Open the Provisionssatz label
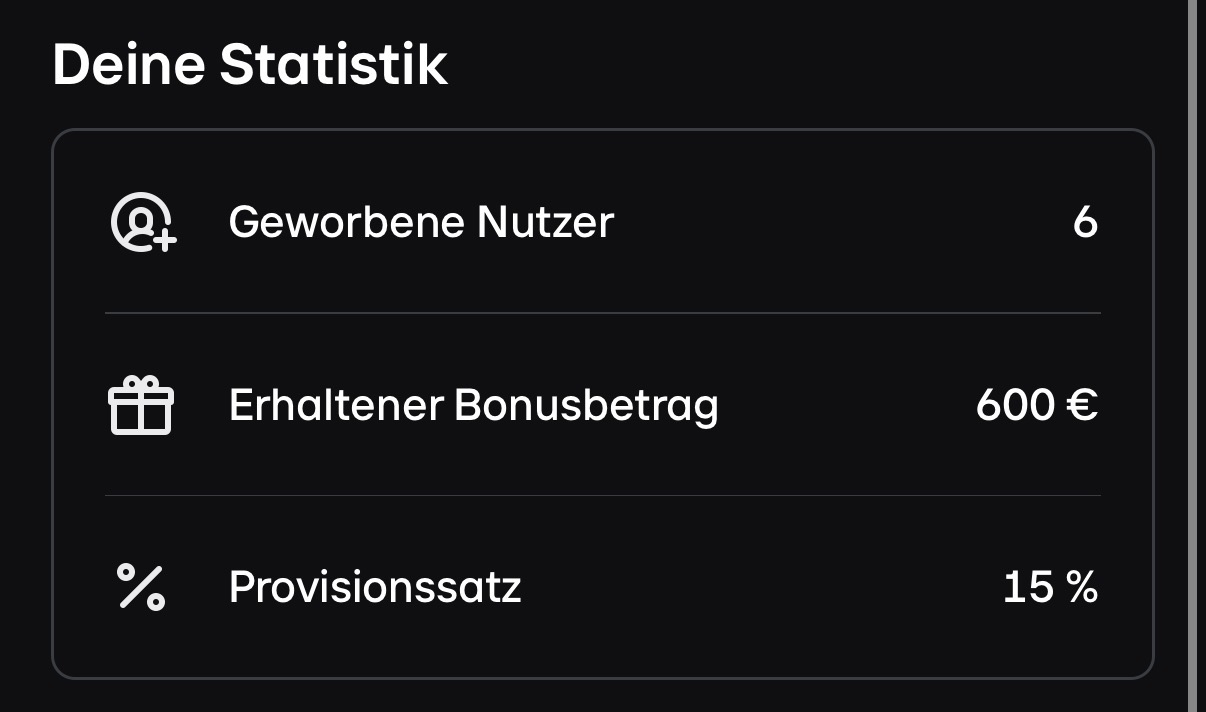The width and height of the screenshot is (1206, 712). (375, 587)
